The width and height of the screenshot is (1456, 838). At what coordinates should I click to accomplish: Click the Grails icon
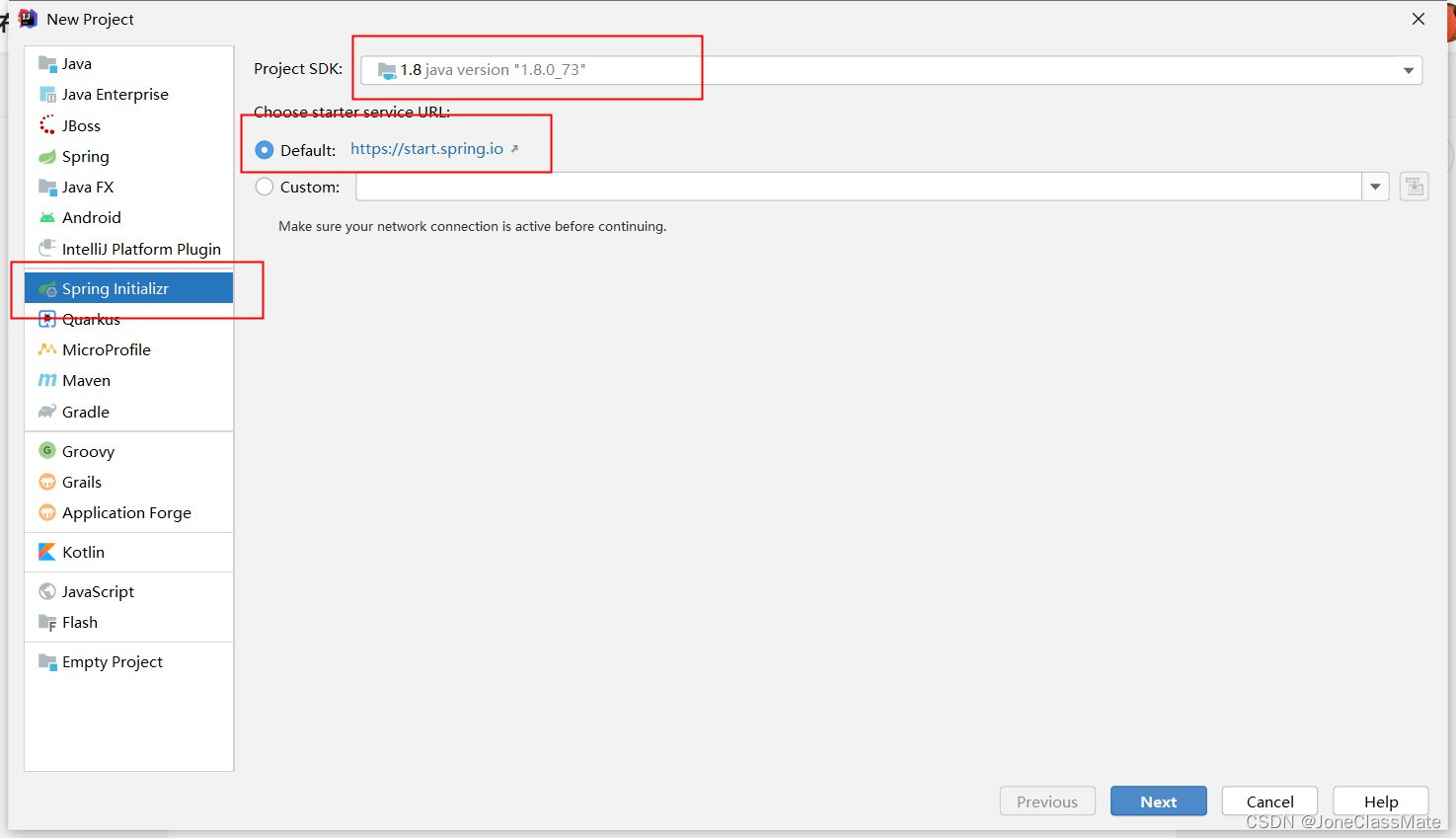(47, 482)
